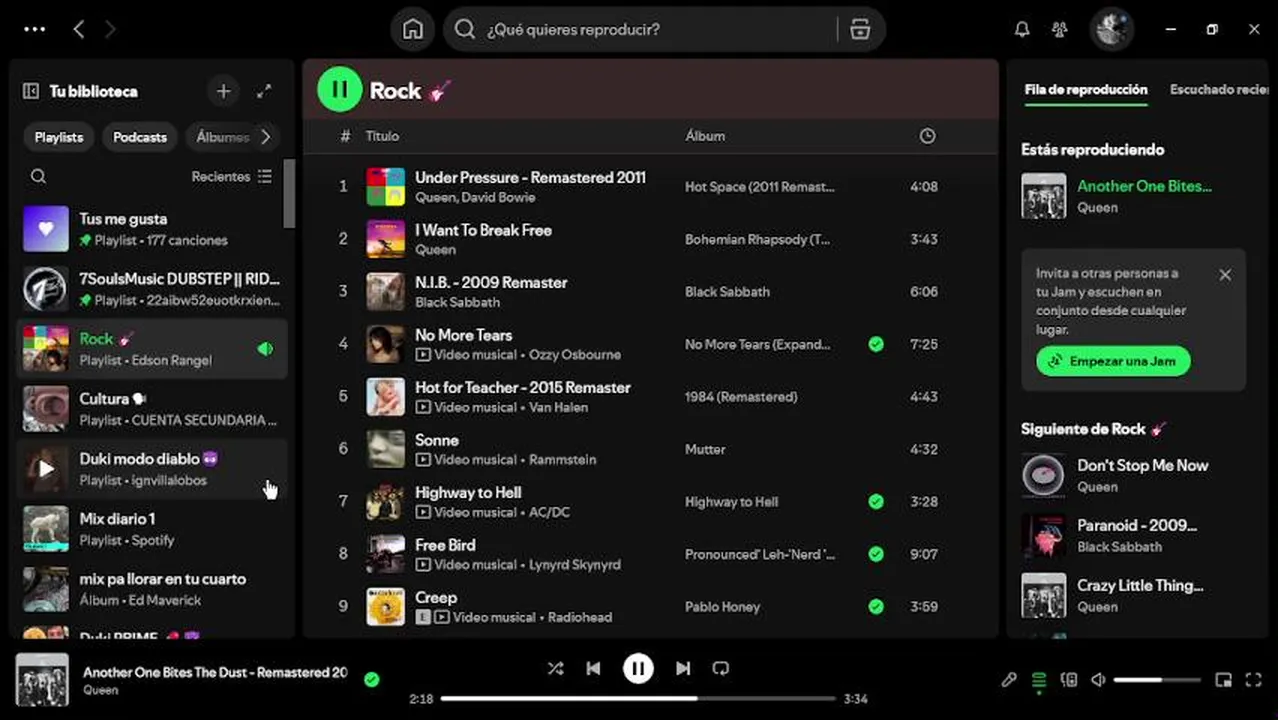This screenshot has width=1278, height=720.
Task: Play Duki modo diablo playlist thumbnail
Action: 45,469
